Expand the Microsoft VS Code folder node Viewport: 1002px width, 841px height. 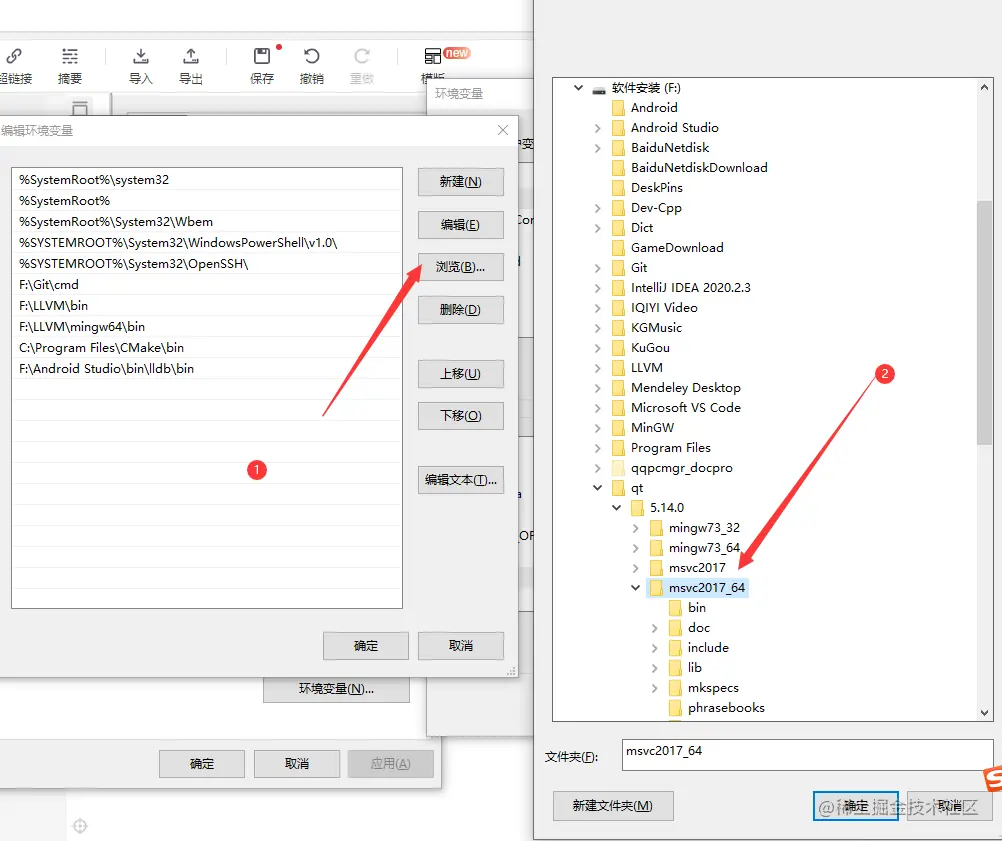pyautogui.click(x=597, y=408)
